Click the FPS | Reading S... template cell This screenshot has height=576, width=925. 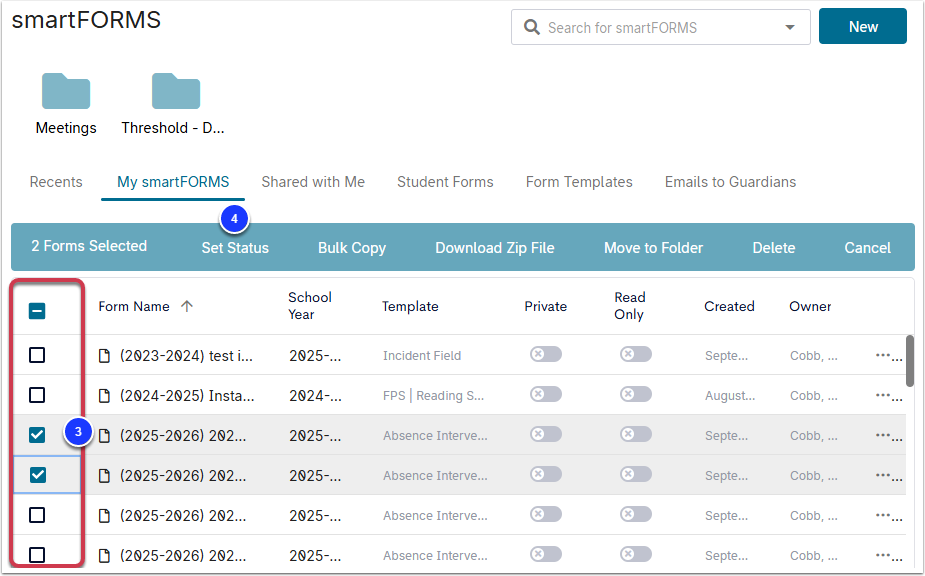(x=434, y=396)
